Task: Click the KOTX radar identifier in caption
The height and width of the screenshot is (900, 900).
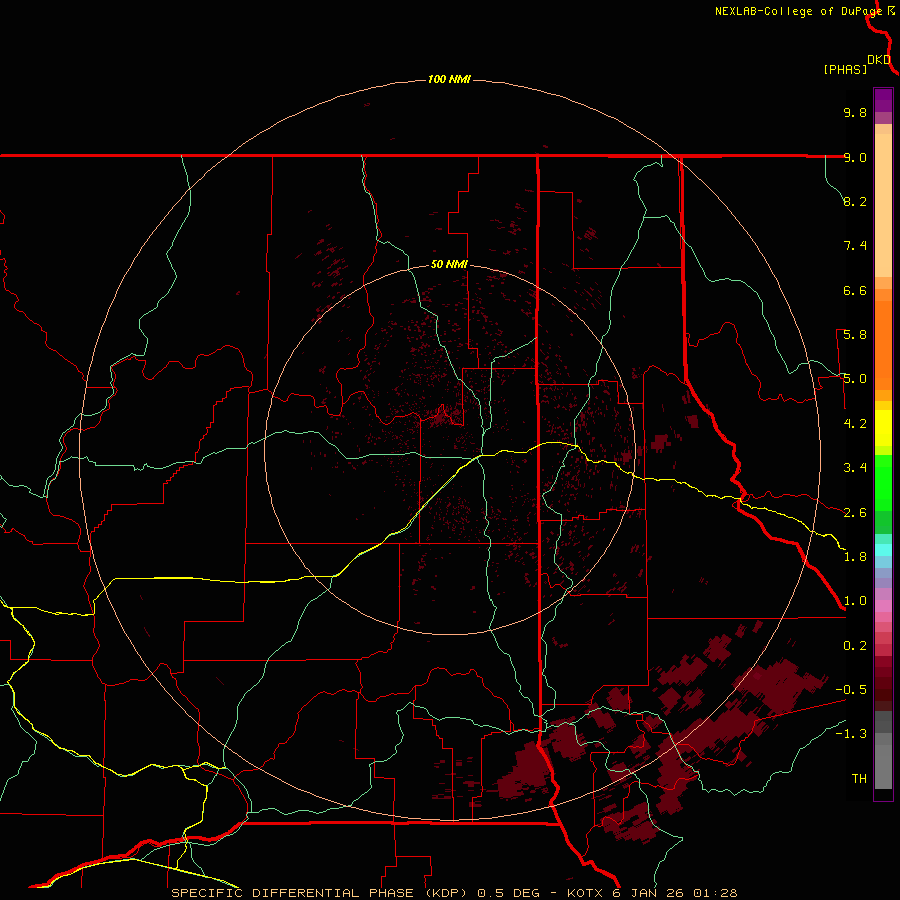Action: point(585,893)
